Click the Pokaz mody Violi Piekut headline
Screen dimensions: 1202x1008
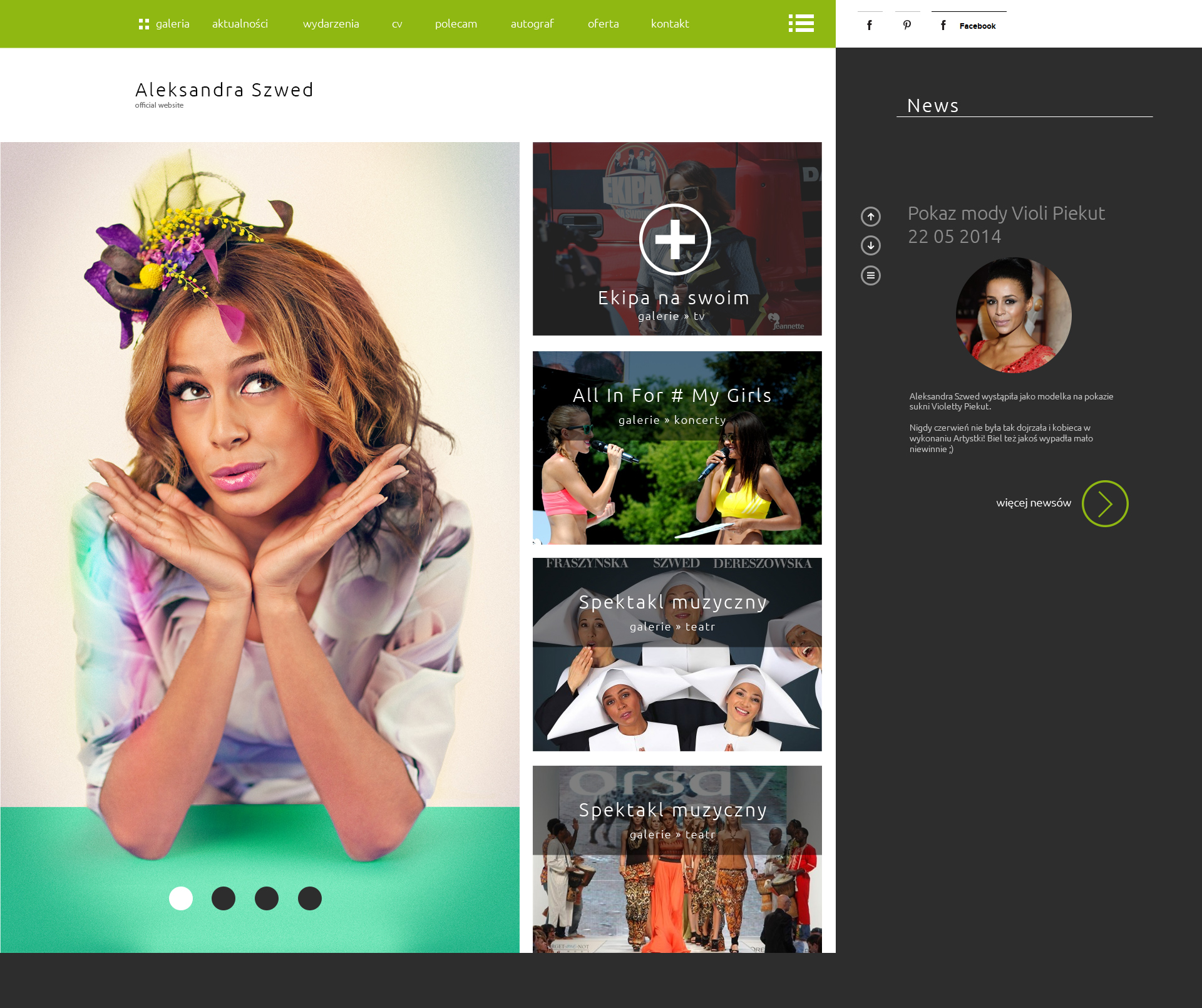tap(1006, 213)
